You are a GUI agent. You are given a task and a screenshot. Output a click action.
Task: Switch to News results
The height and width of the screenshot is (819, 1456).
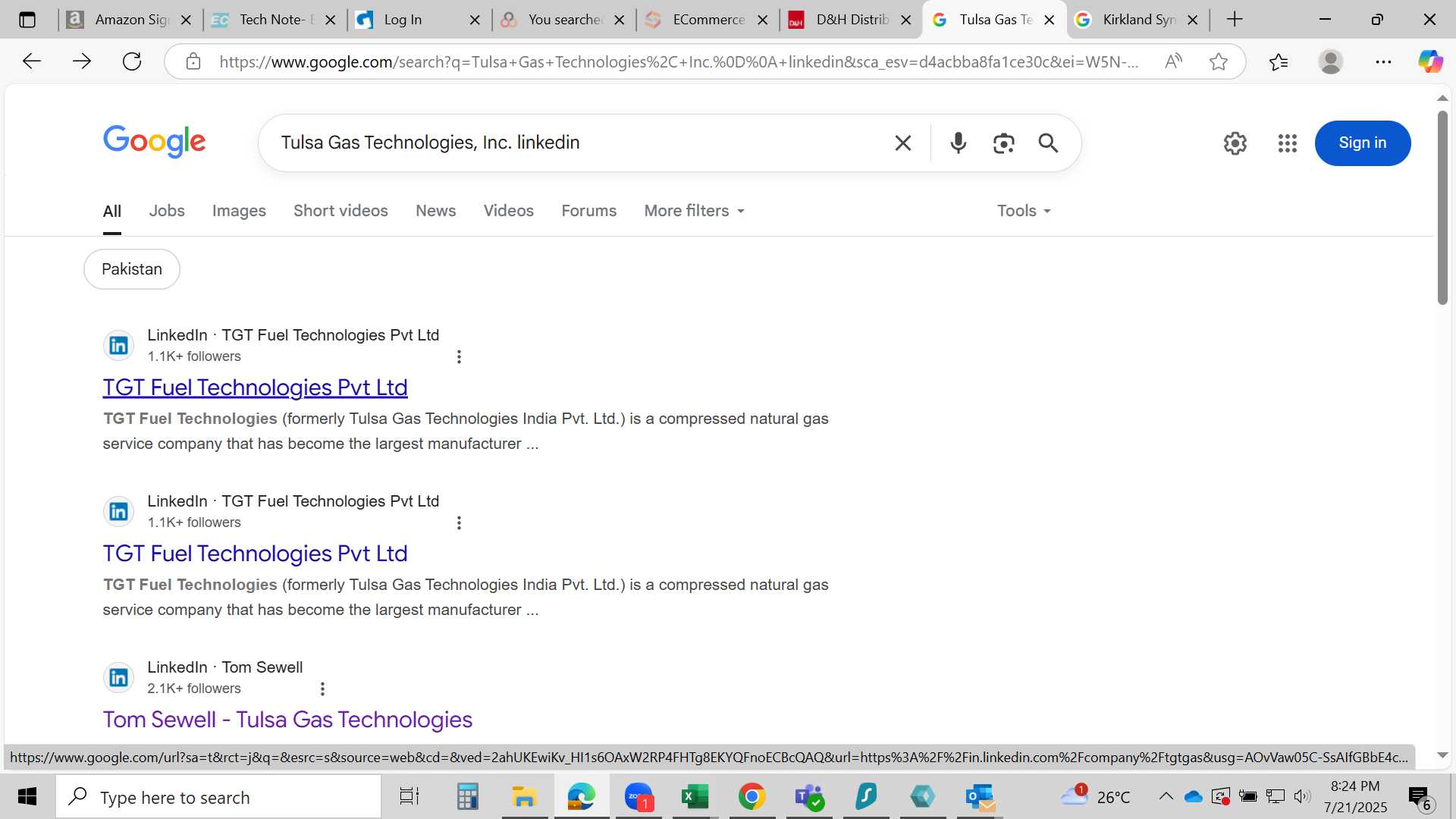[x=435, y=211]
